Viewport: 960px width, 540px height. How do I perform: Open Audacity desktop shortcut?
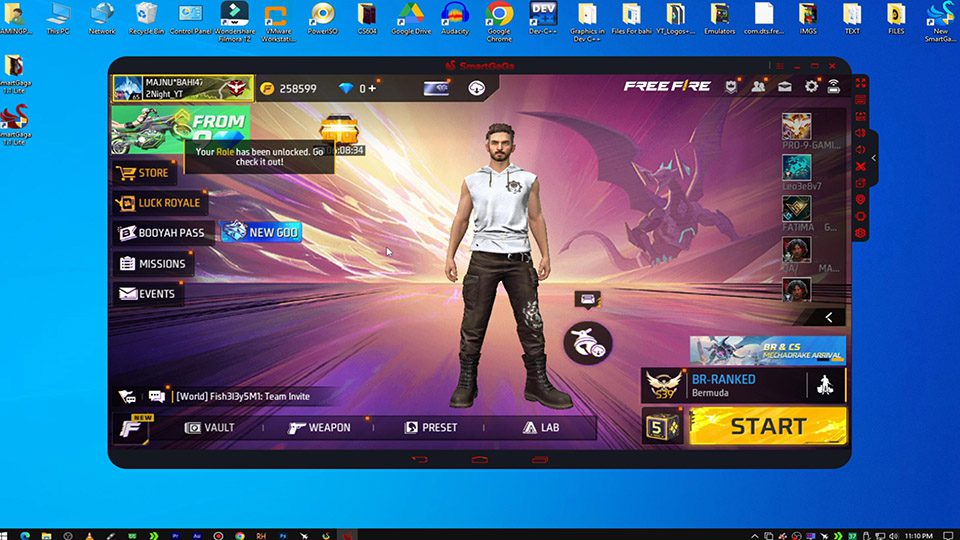tap(455, 18)
